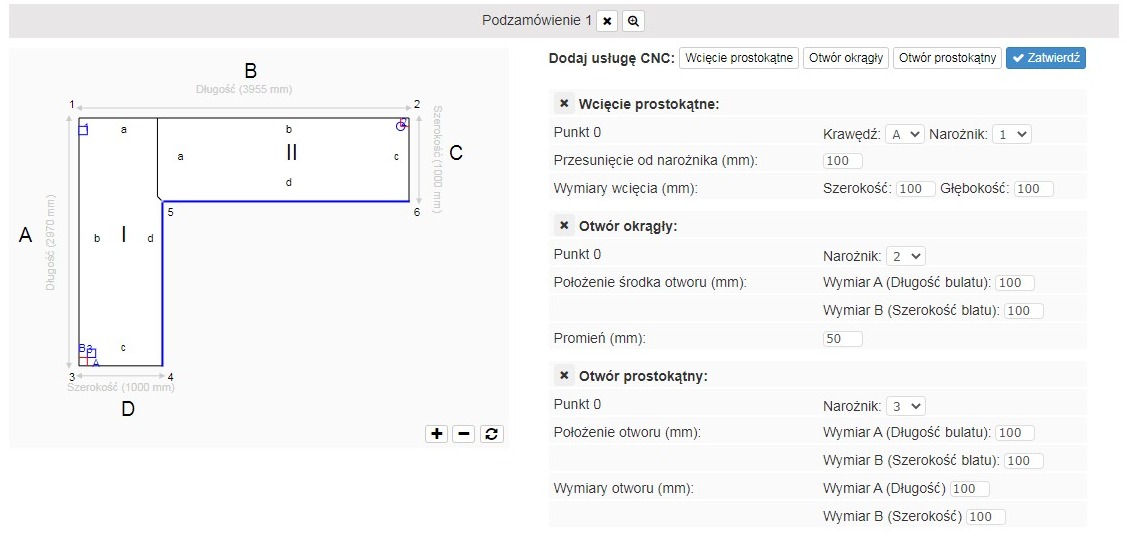Remove the Otwór okrągły section
This screenshot has height=539, width=1127.
click(x=564, y=225)
